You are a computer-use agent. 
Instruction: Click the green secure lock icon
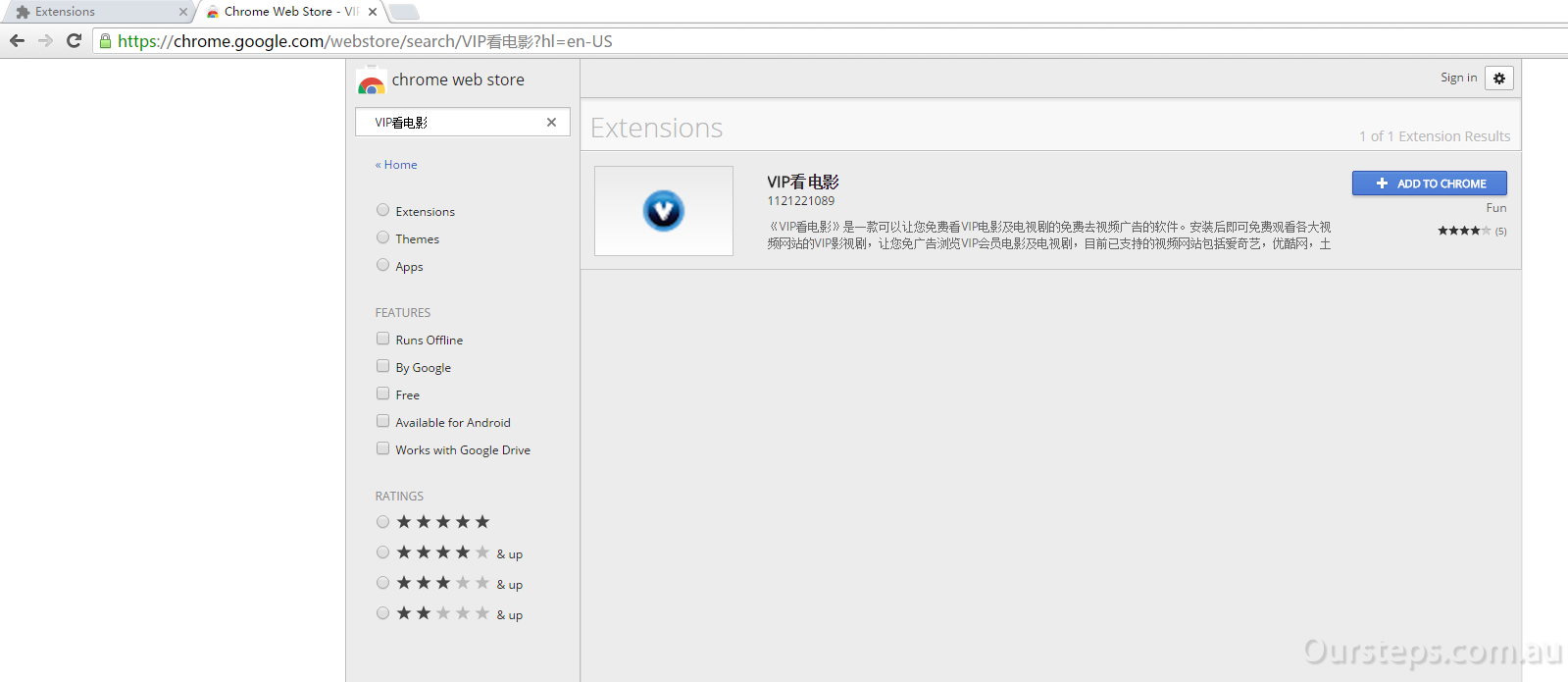tap(106, 41)
